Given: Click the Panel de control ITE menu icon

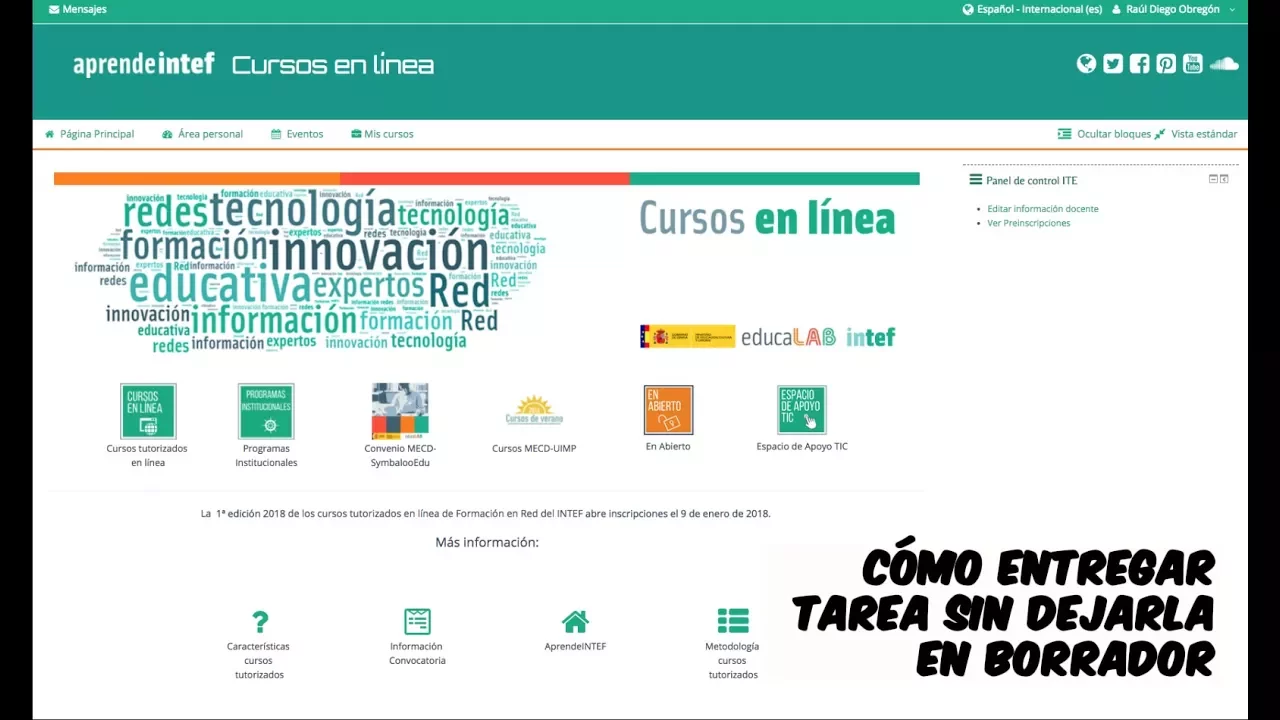Looking at the screenshot, I should (x=975, y=180).
